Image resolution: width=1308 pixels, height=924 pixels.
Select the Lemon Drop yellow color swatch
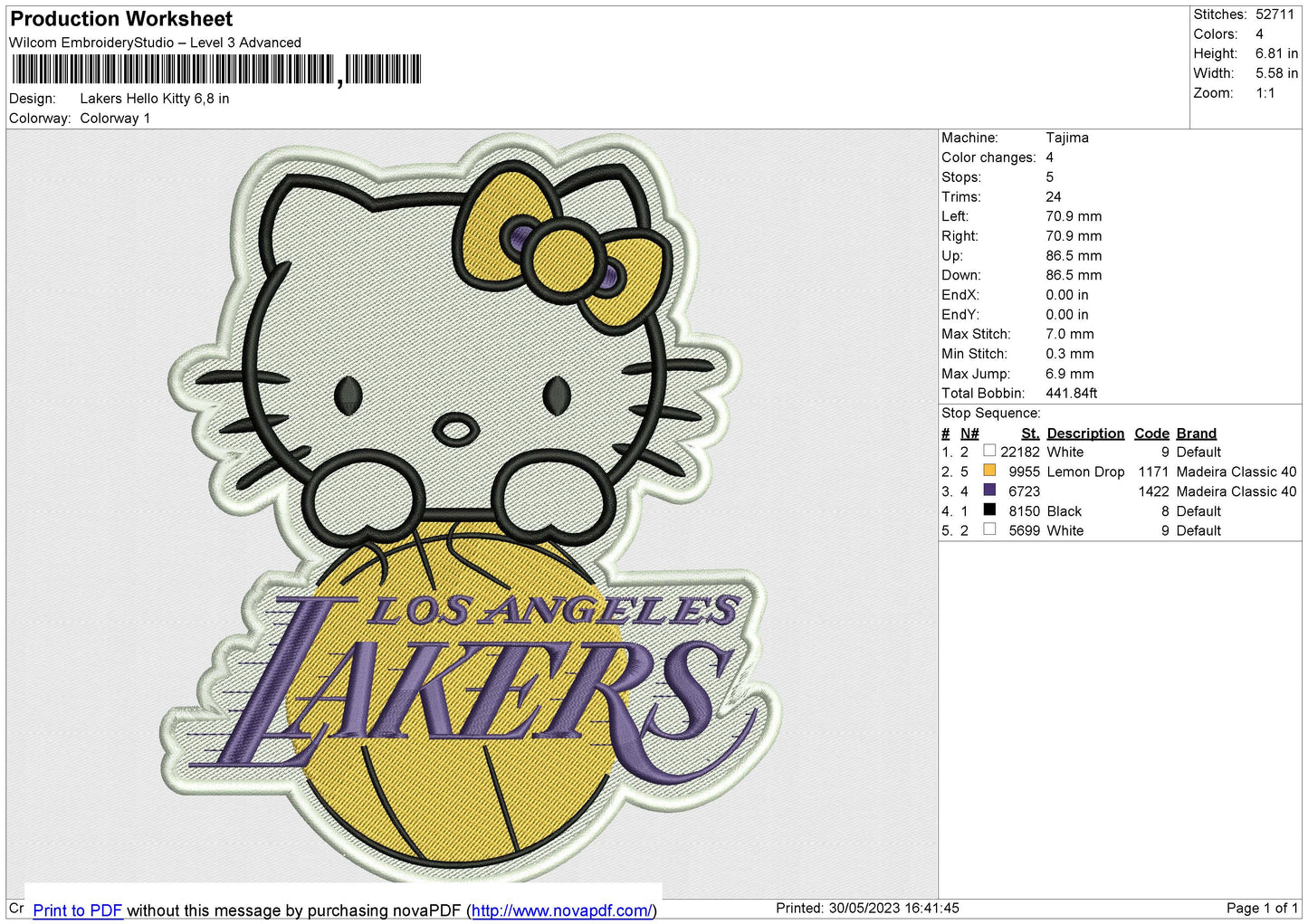(x=989, y=471)
